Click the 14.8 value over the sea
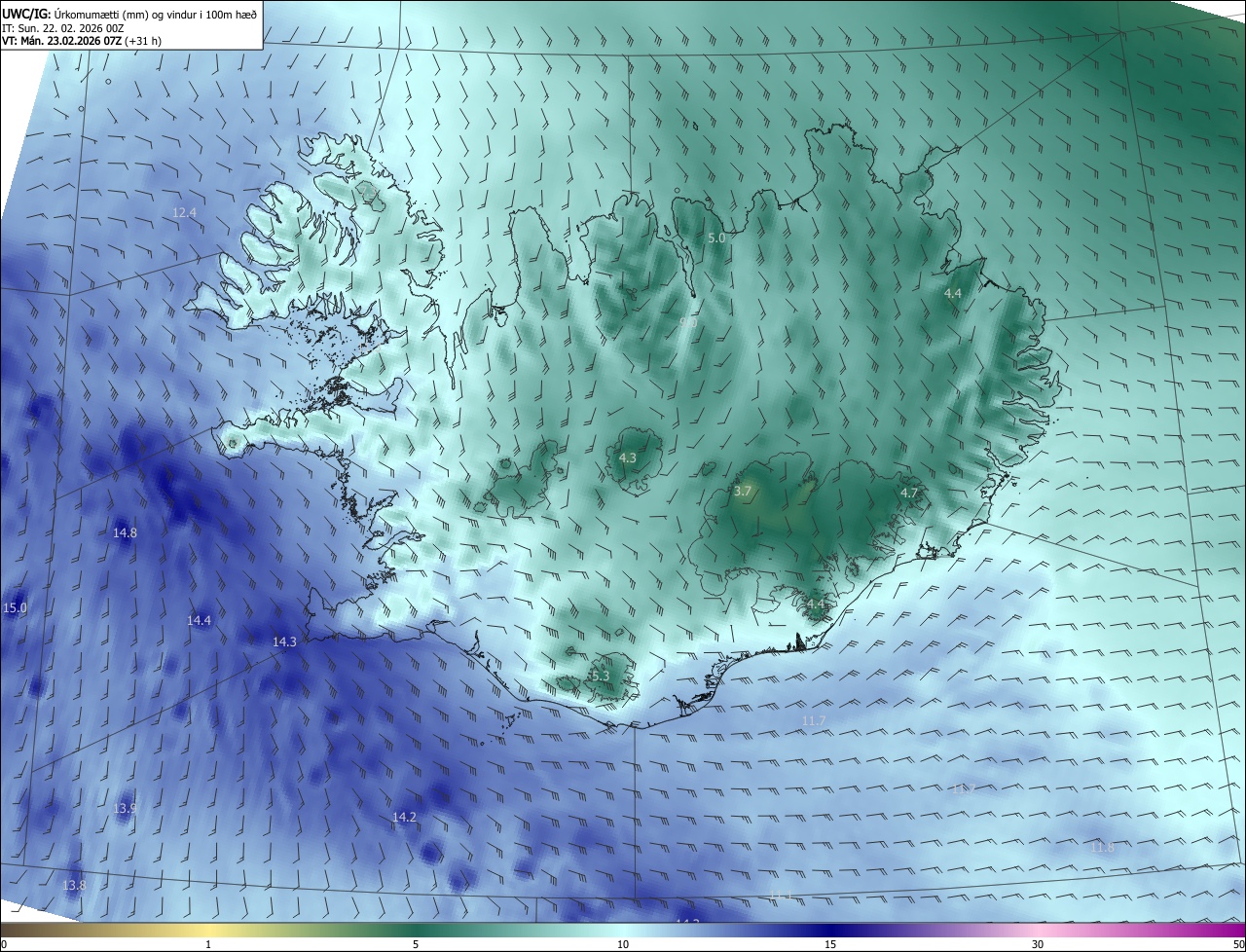The height and width of the screenshot is (952, 1246). (125, 532)
